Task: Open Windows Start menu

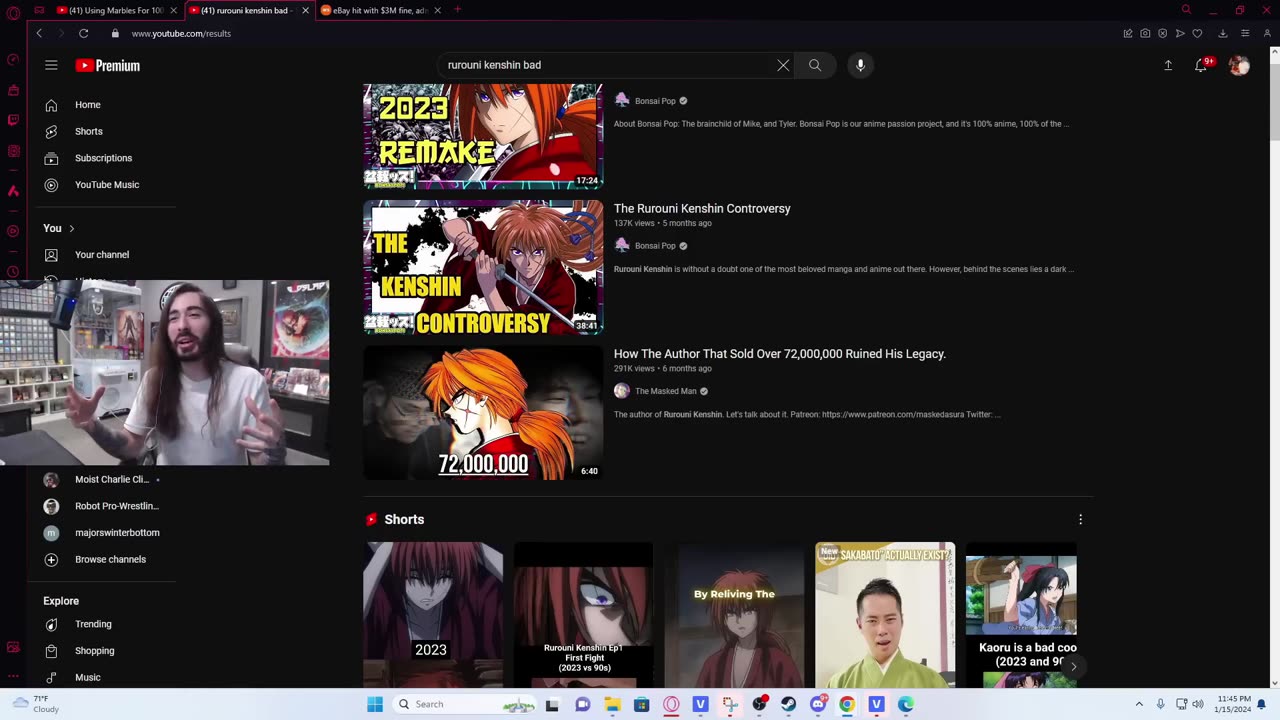Action: click(x=375, y=704)
